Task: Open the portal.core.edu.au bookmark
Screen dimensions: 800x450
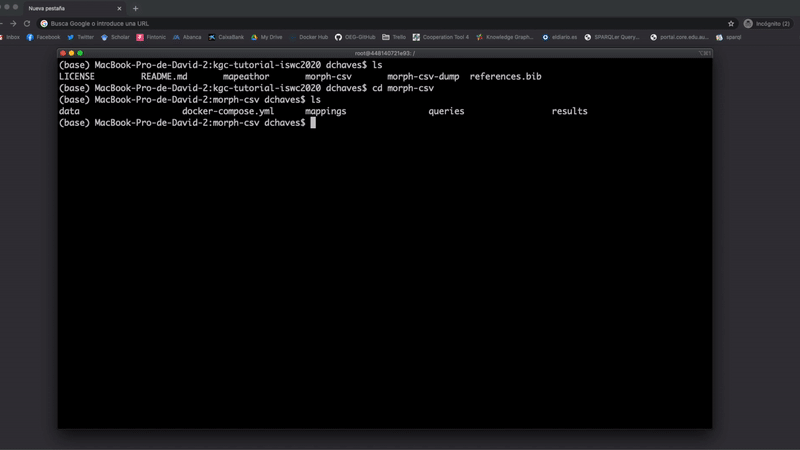Action: [x=679, y=37]
